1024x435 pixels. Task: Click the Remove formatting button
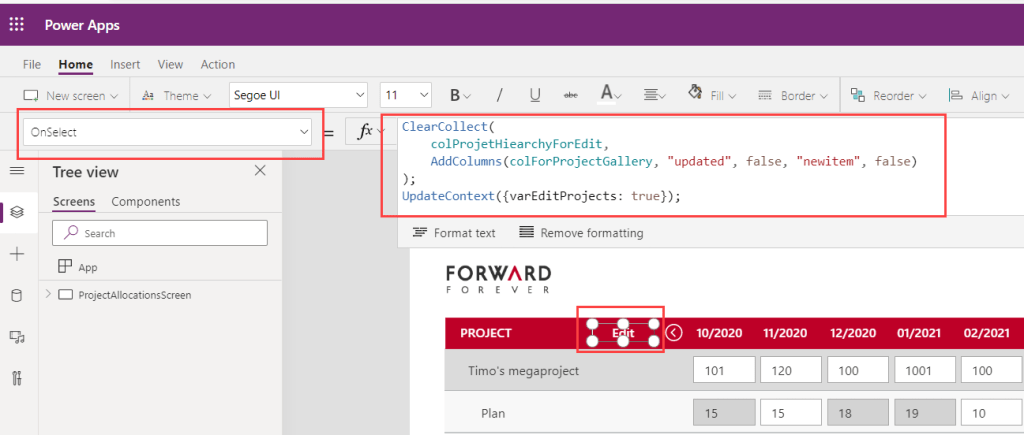(581, 233)
